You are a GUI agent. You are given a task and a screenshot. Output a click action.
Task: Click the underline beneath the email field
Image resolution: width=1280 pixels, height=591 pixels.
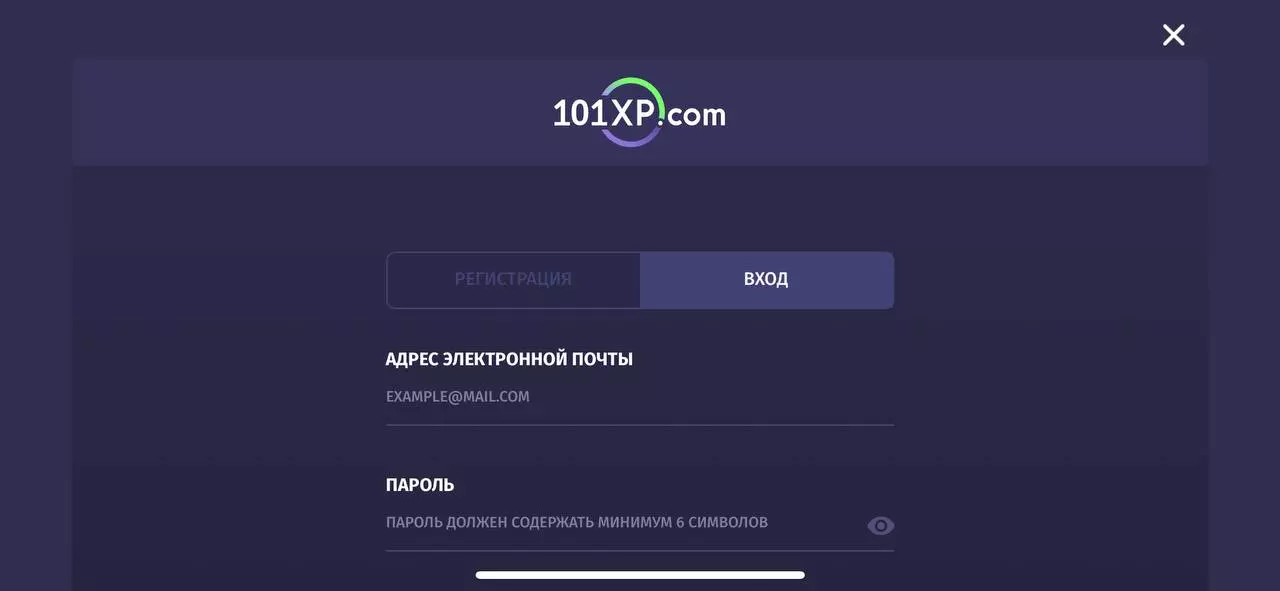[640, 425]
